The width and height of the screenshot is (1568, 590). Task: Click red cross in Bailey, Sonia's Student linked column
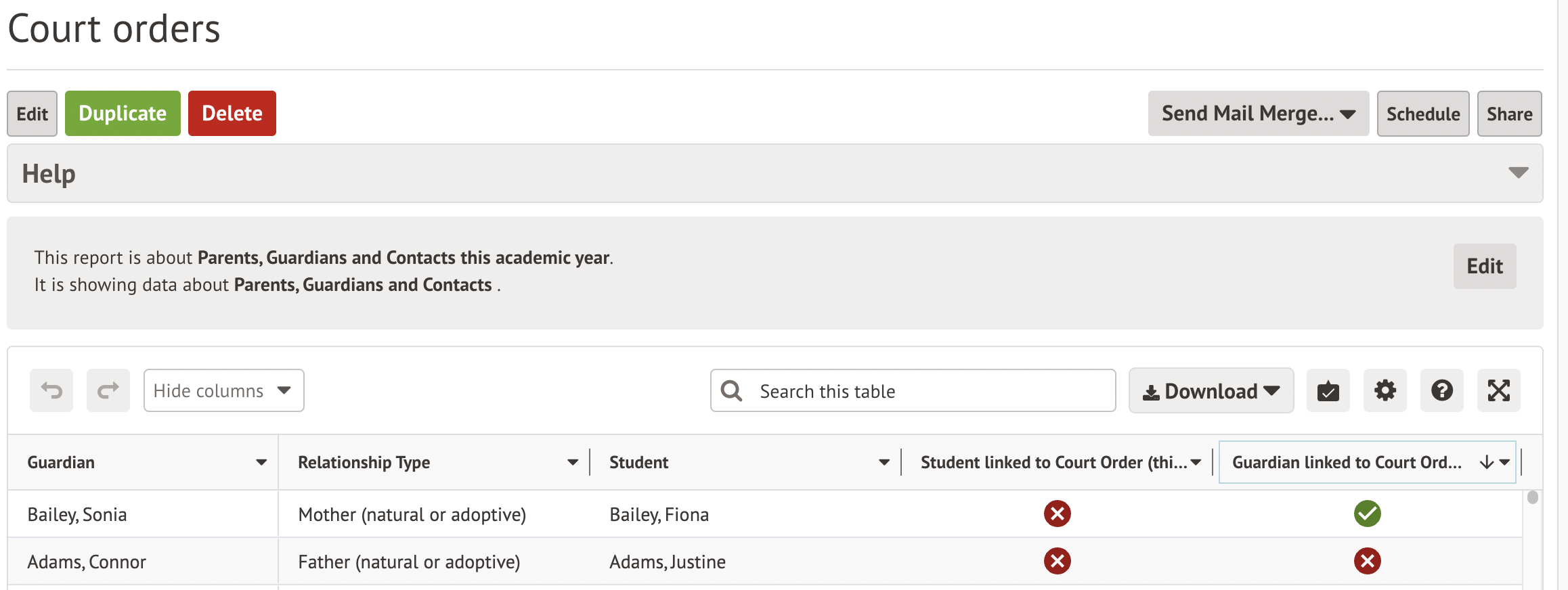1057,514
